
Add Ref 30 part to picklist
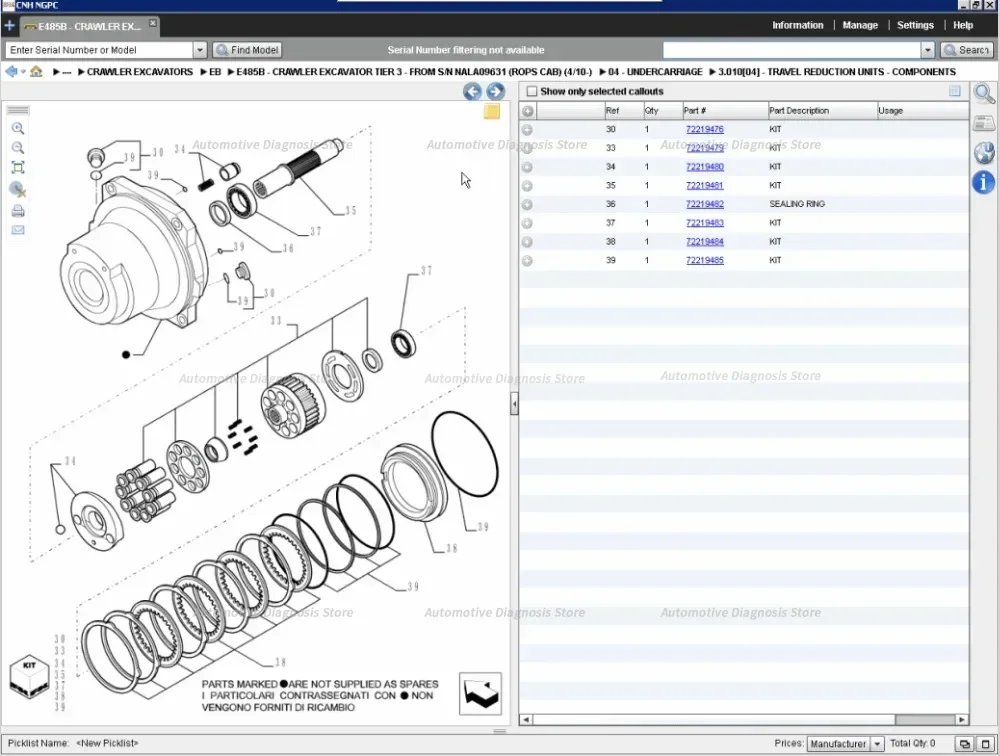tap(527, 130)
